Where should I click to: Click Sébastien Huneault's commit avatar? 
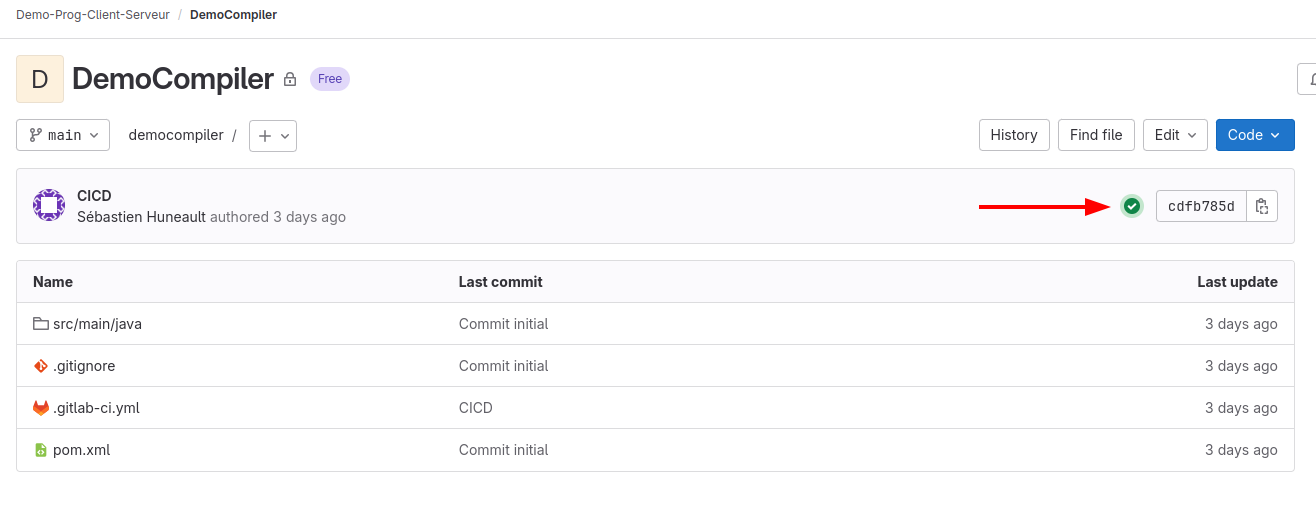point(49,205)
